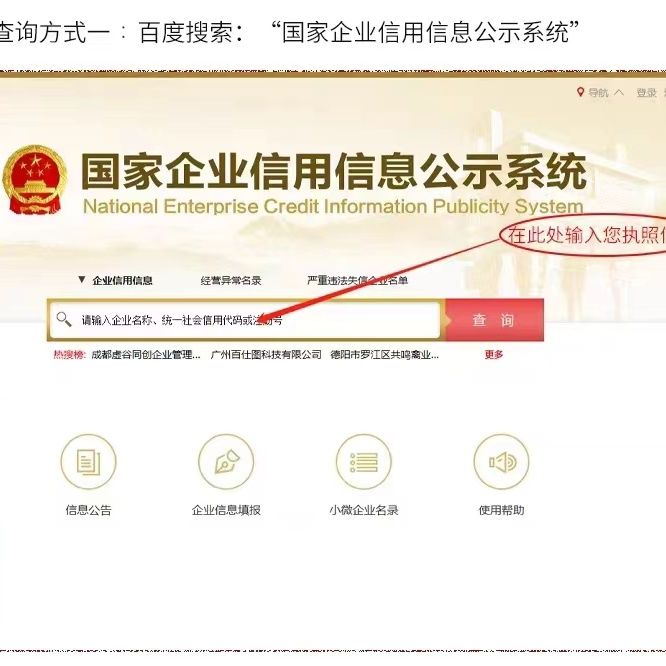Viewport: 666px width, 666px height.
Task: Open the 企业信息填报 pen icon
Action: point(226,462)
